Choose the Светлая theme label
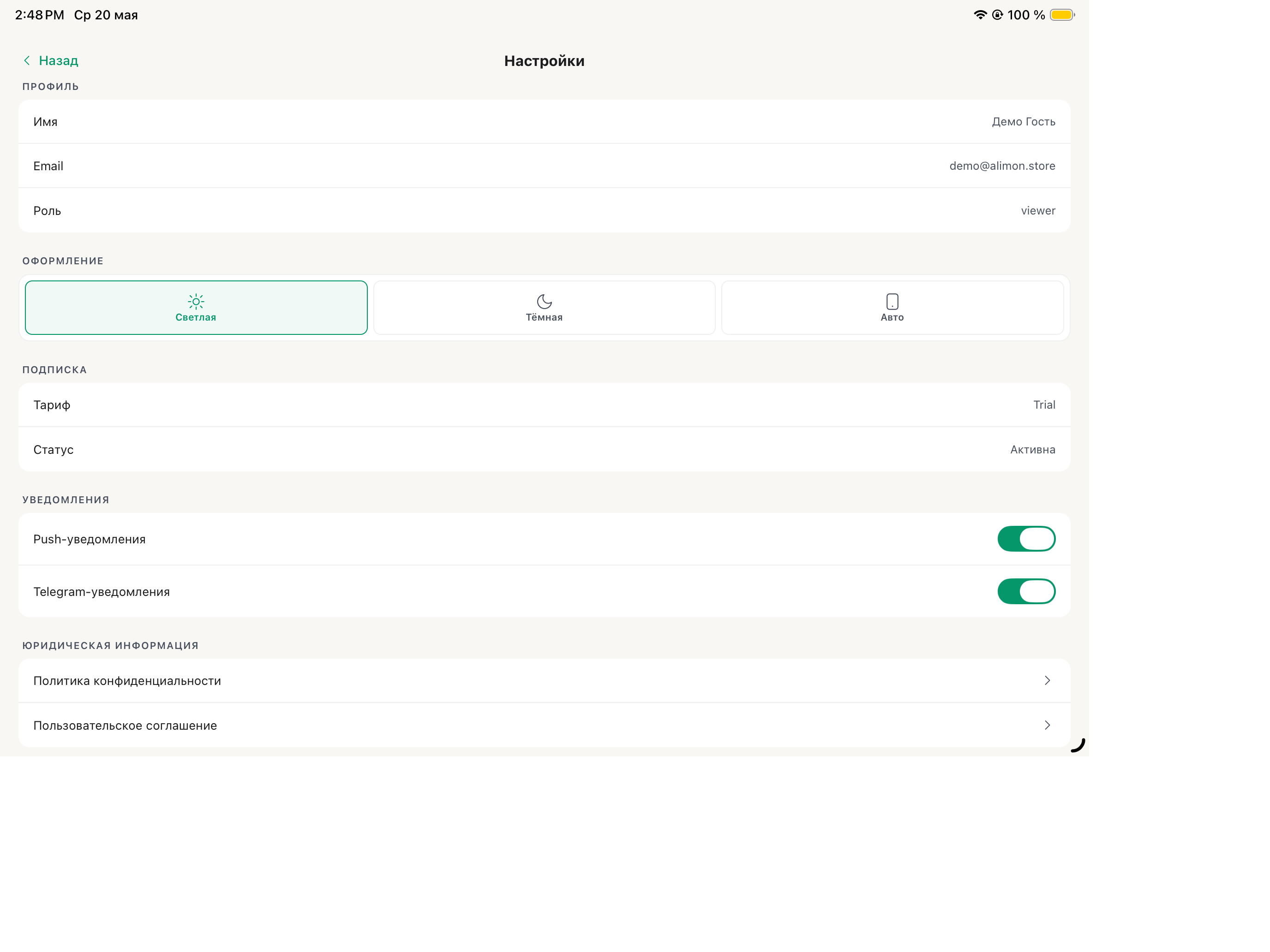The width and height of the screenshot is (1270, 952). (x=196, y=317)
